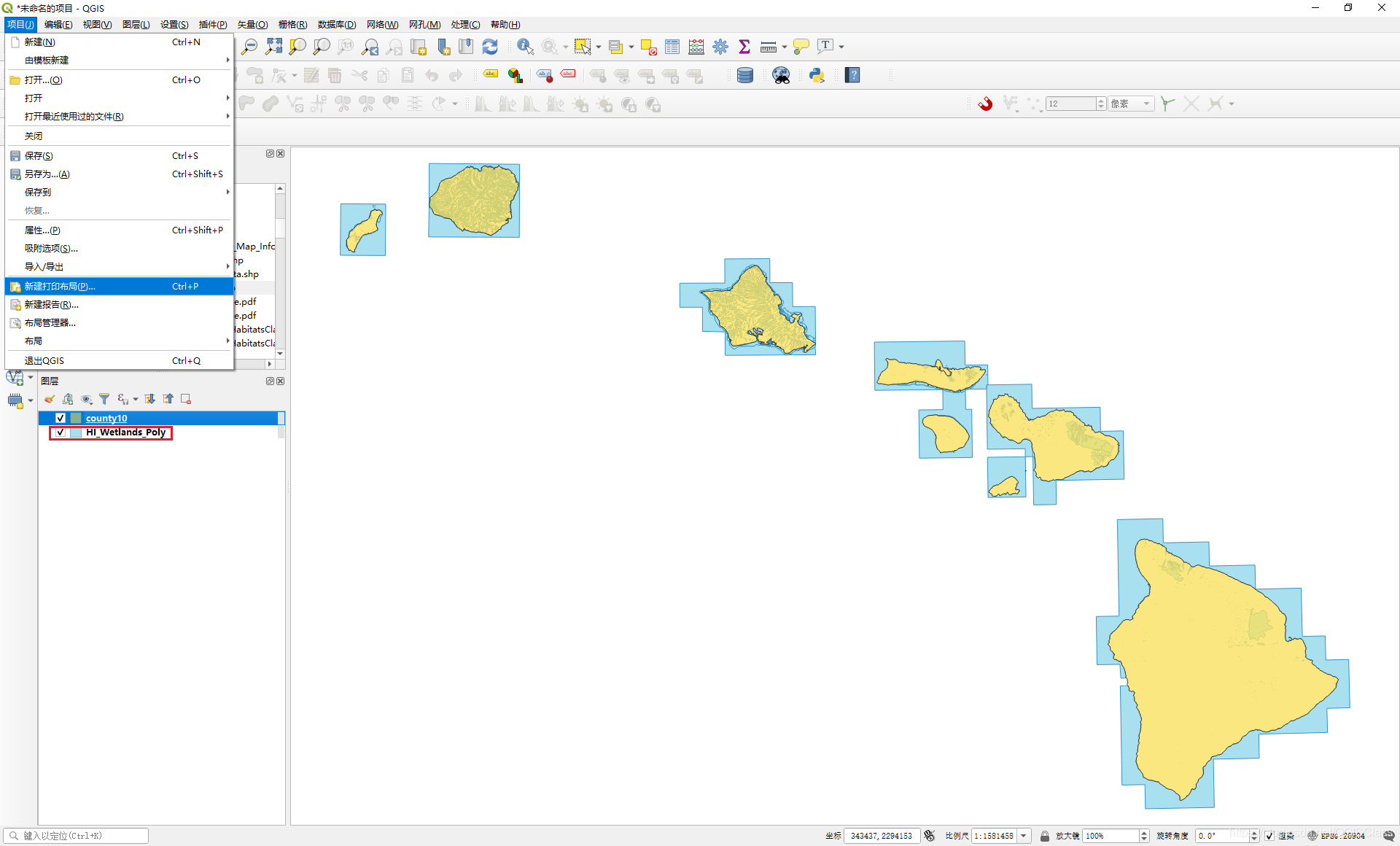This screenshot has height=846, width=1400.
Task: Click the New Map View icon
Action: pos(419,47)
